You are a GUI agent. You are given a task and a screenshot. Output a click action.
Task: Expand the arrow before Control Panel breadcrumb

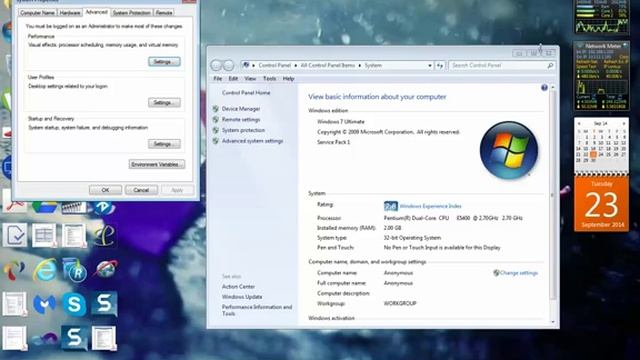tap(253, 65)
